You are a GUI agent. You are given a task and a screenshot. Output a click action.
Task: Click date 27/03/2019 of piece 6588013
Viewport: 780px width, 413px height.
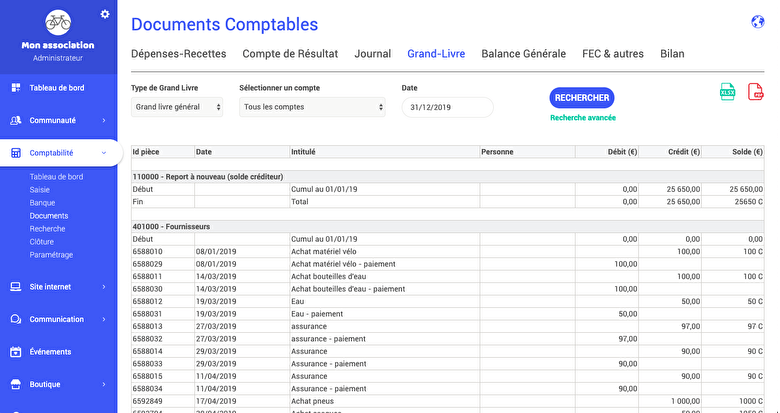[216, 326]
